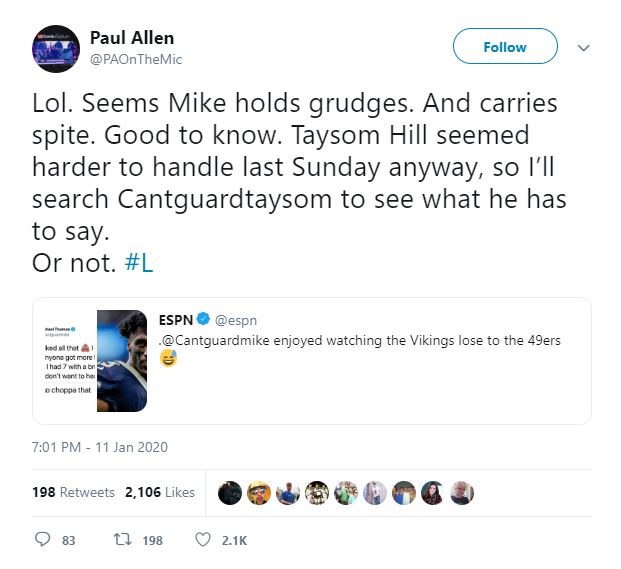Expand tweet options chevron menu
Viewport: 621px width, 569px height.
pos(583,48)
